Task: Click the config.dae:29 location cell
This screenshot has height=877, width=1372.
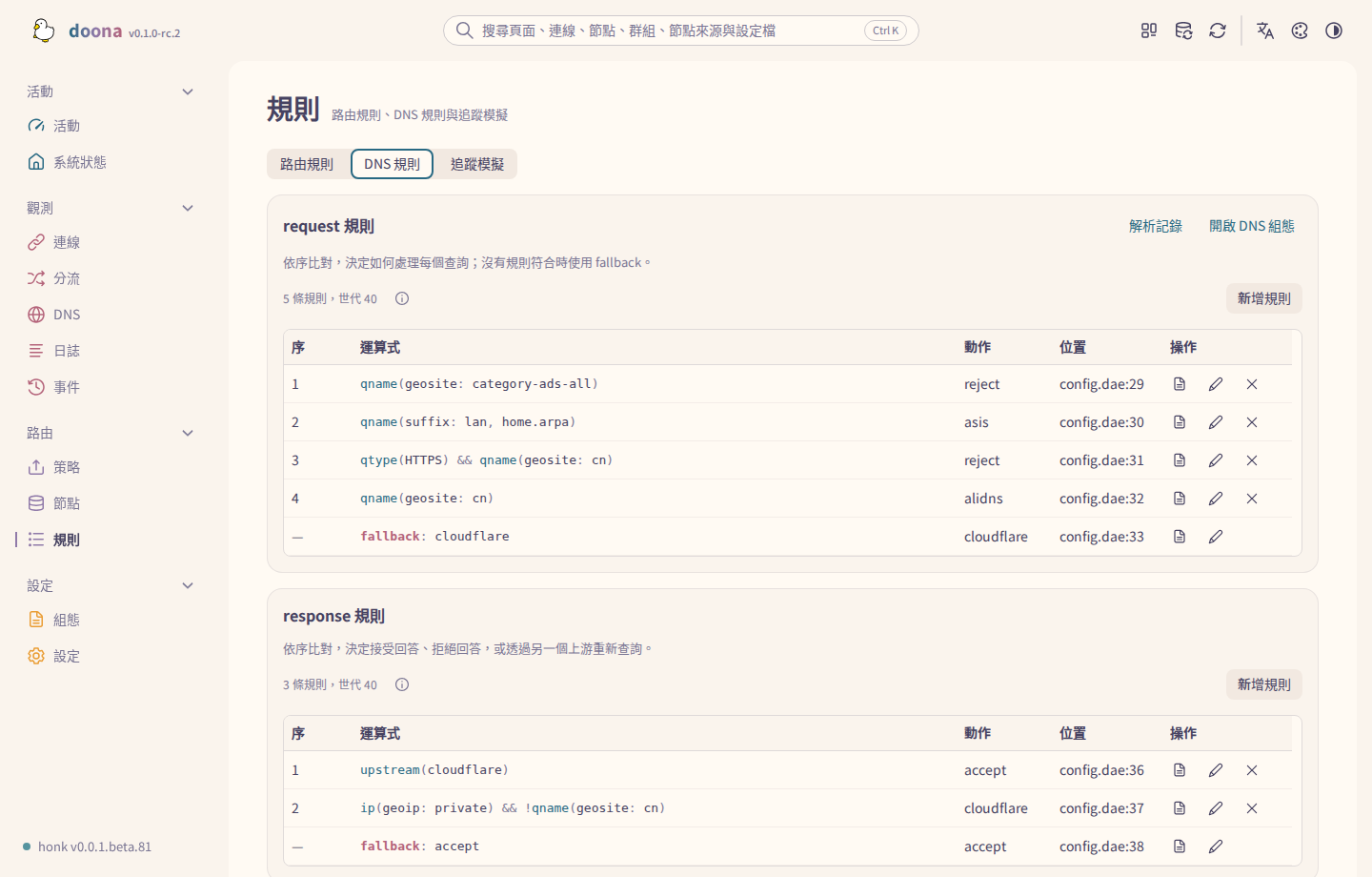Action: (1101, 384)
